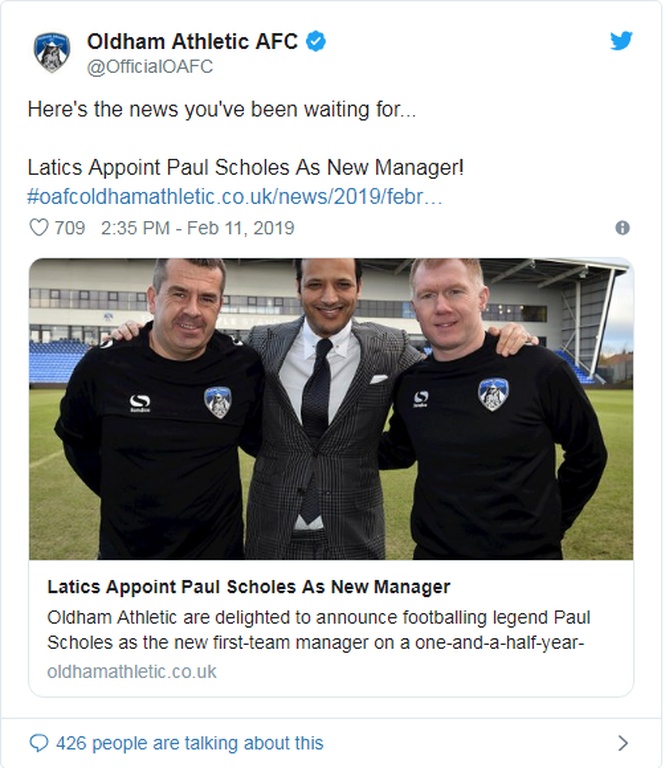Visit the @OfficialOAFC handle
Screen dimensions: 665x768
(150, 67)
